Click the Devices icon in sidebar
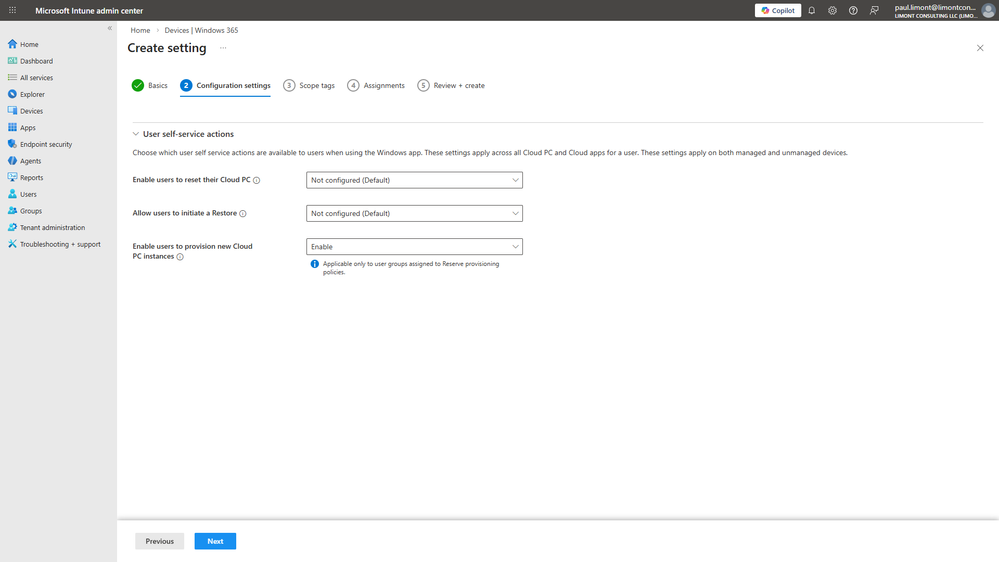999x562 pixels. (x=12, y=110)
